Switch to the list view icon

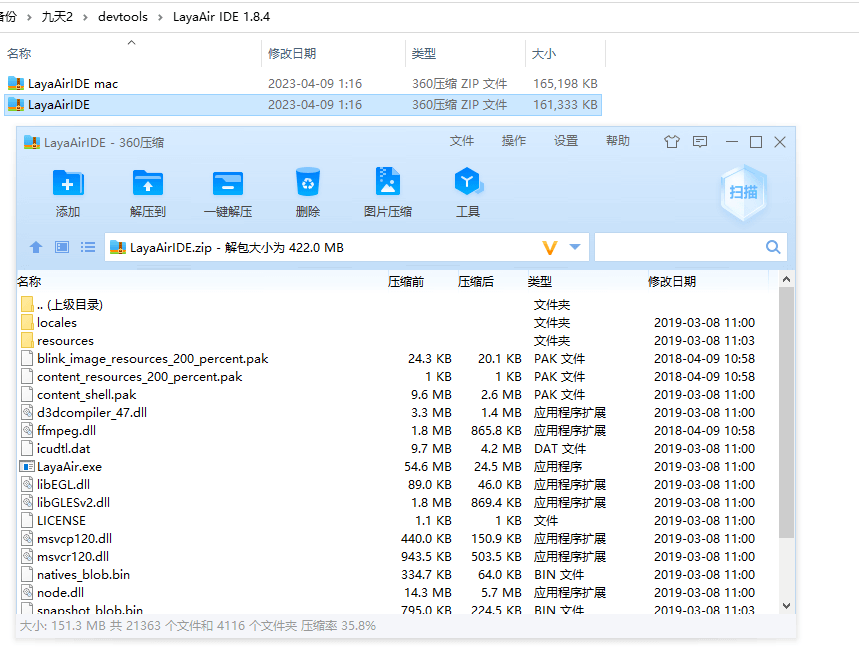pos(88,247)
